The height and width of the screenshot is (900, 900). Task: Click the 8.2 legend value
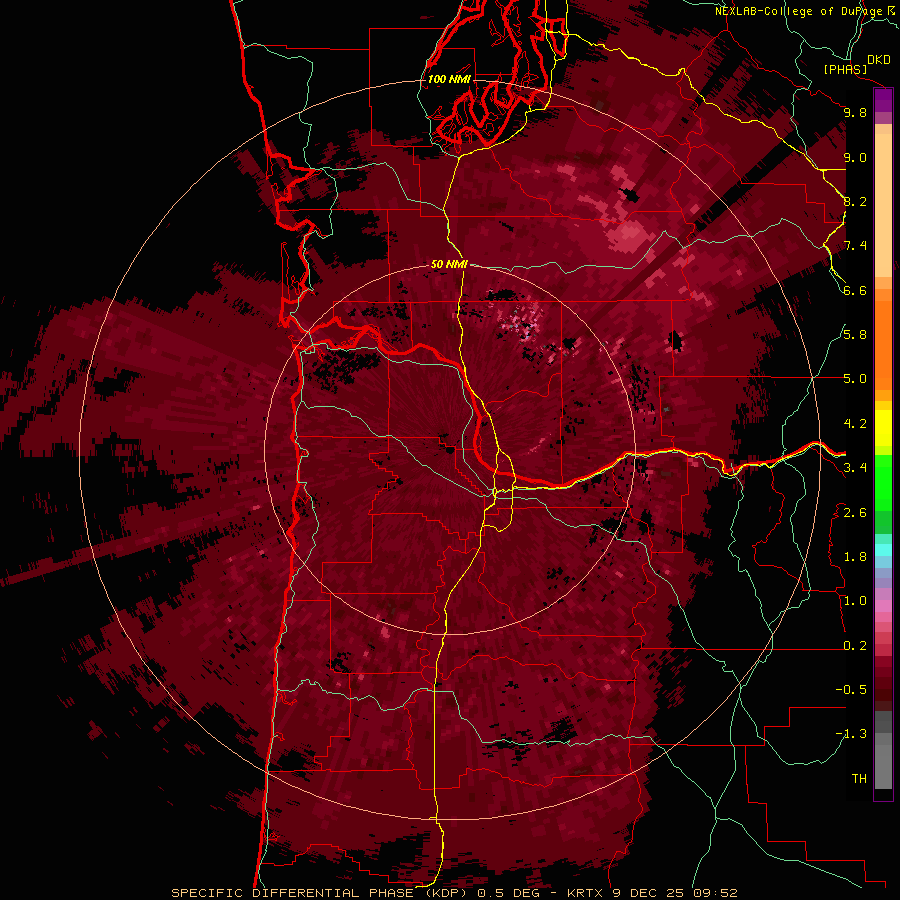[855, 201]
